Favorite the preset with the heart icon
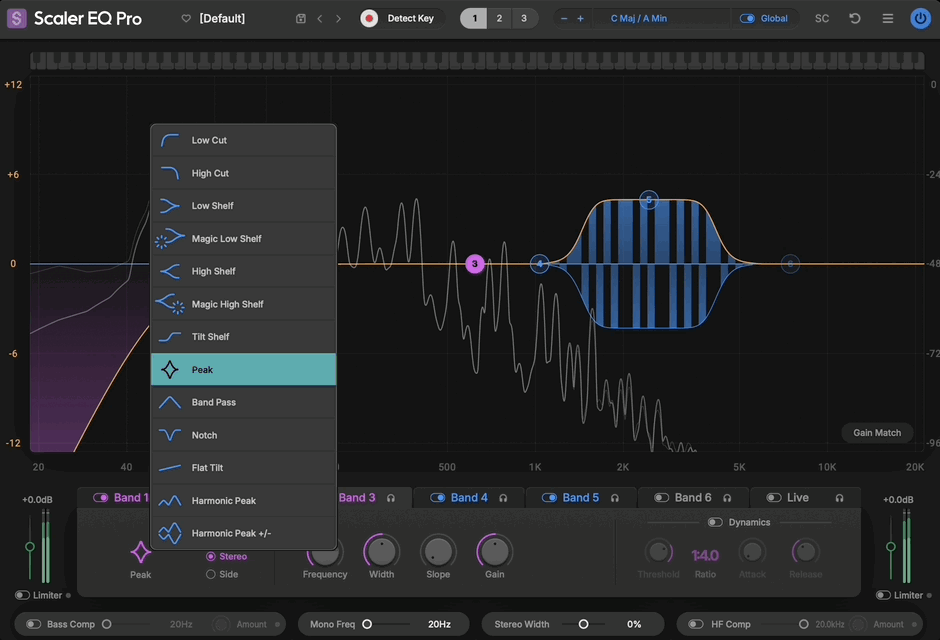This screenshot has height=640, width=940. click(186, 19)
